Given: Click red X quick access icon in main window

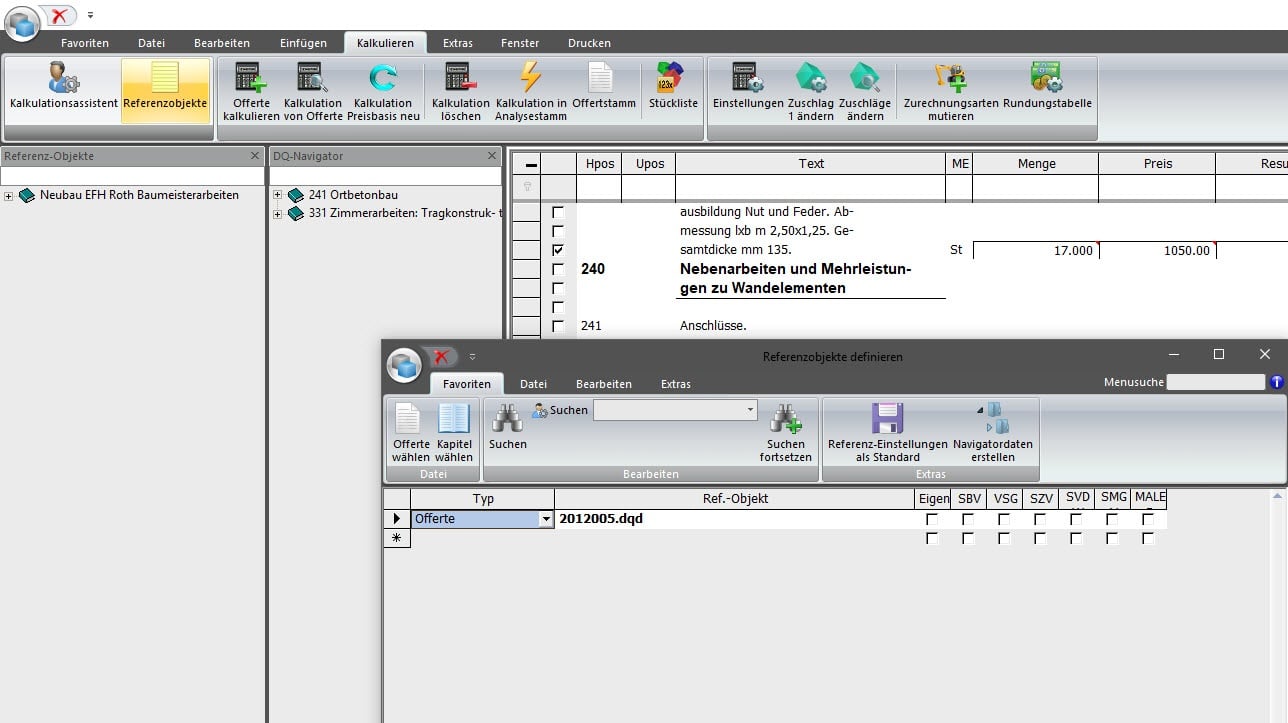Looking at the screenshot, I should [60, 16].
